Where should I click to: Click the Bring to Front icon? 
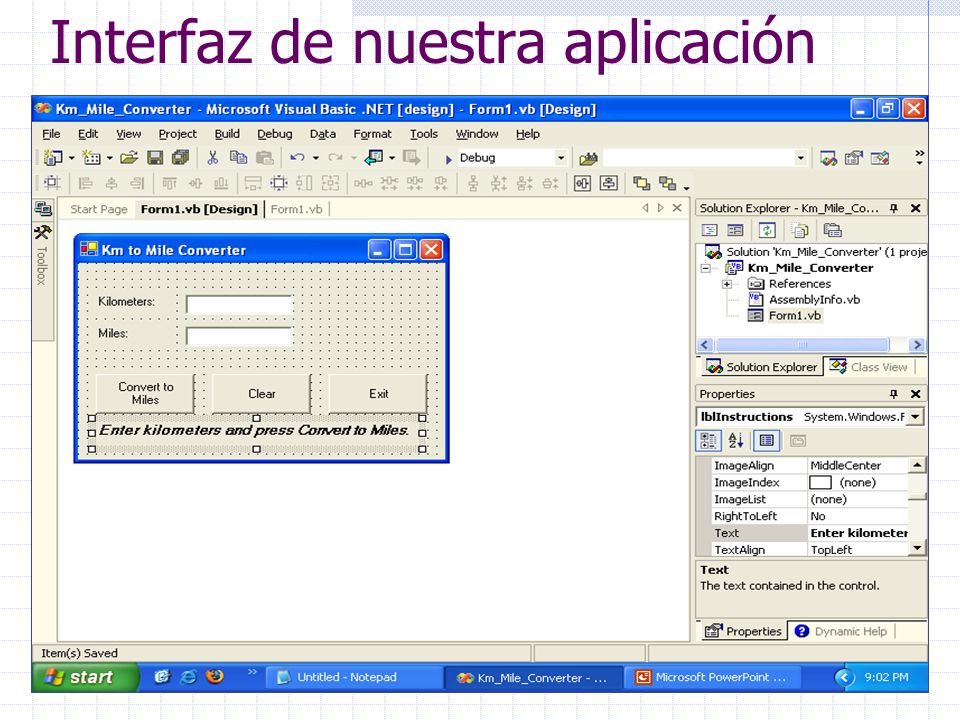pos(641,182)
